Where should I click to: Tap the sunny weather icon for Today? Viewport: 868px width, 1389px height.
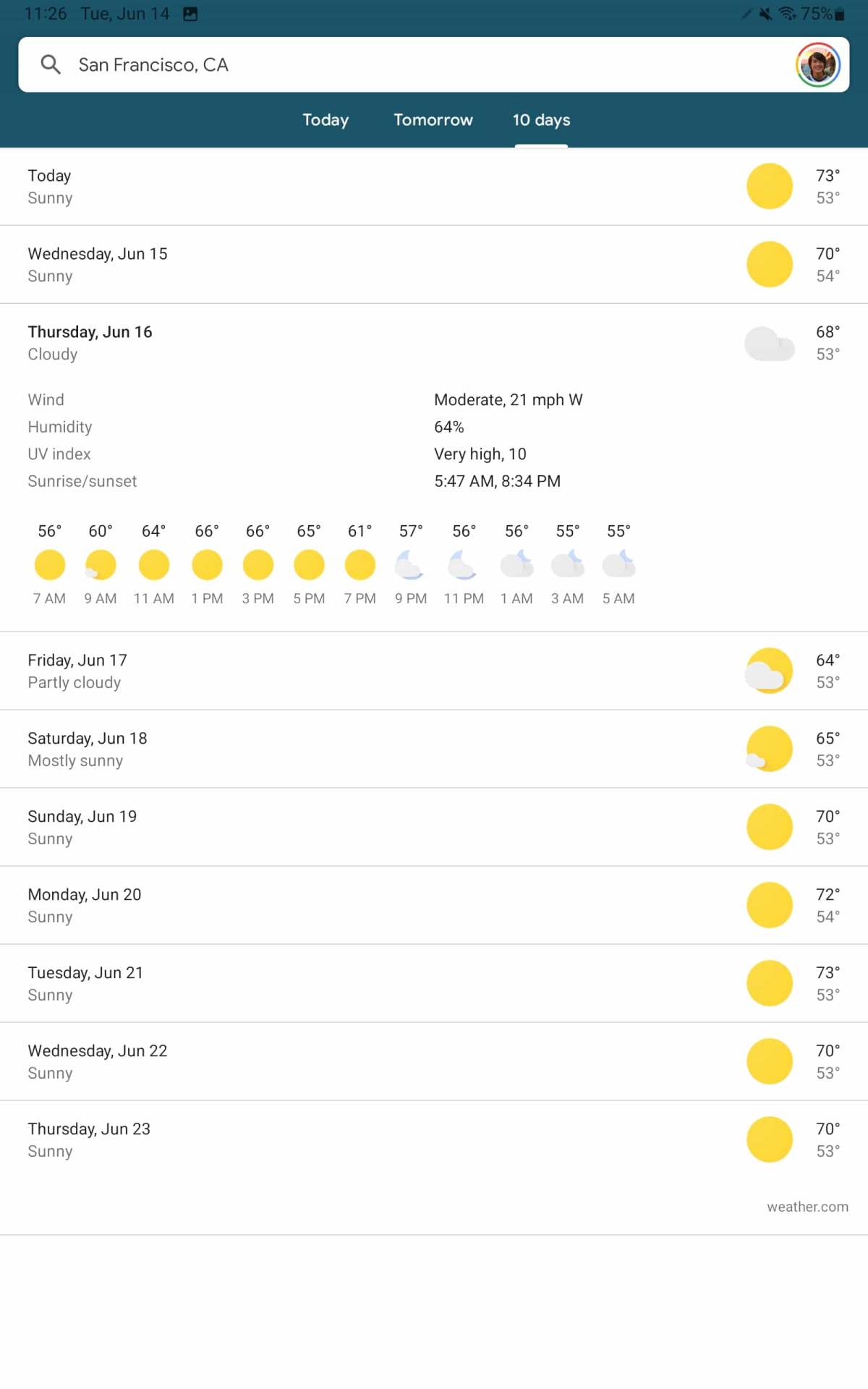click(x=769, y=185)
